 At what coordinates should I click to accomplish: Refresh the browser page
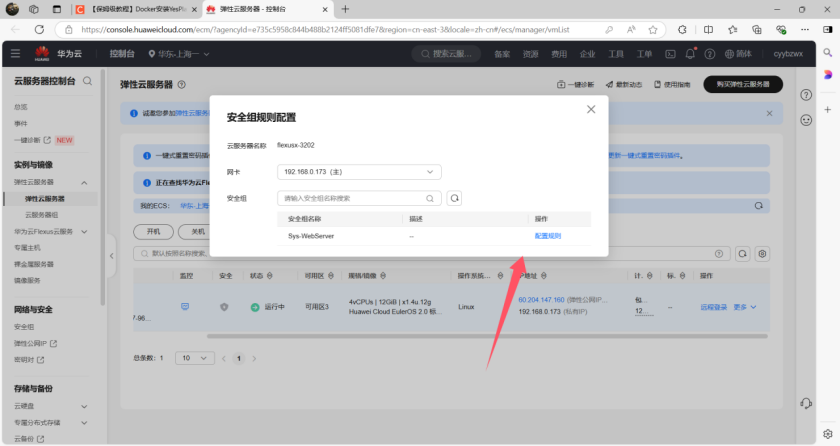[39, 30]
